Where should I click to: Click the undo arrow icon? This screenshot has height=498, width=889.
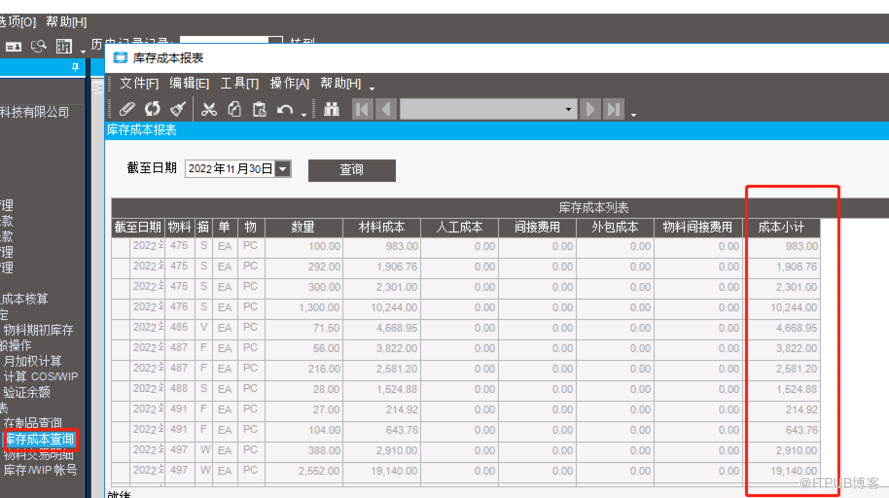[285, 109]
